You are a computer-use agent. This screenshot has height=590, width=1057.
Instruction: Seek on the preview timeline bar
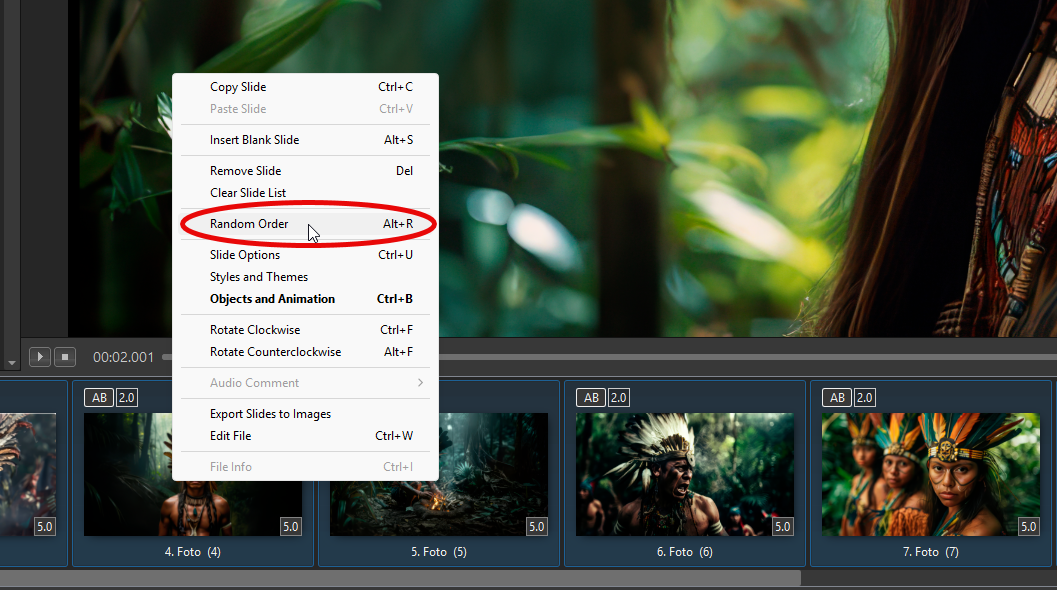pos(748,357)
